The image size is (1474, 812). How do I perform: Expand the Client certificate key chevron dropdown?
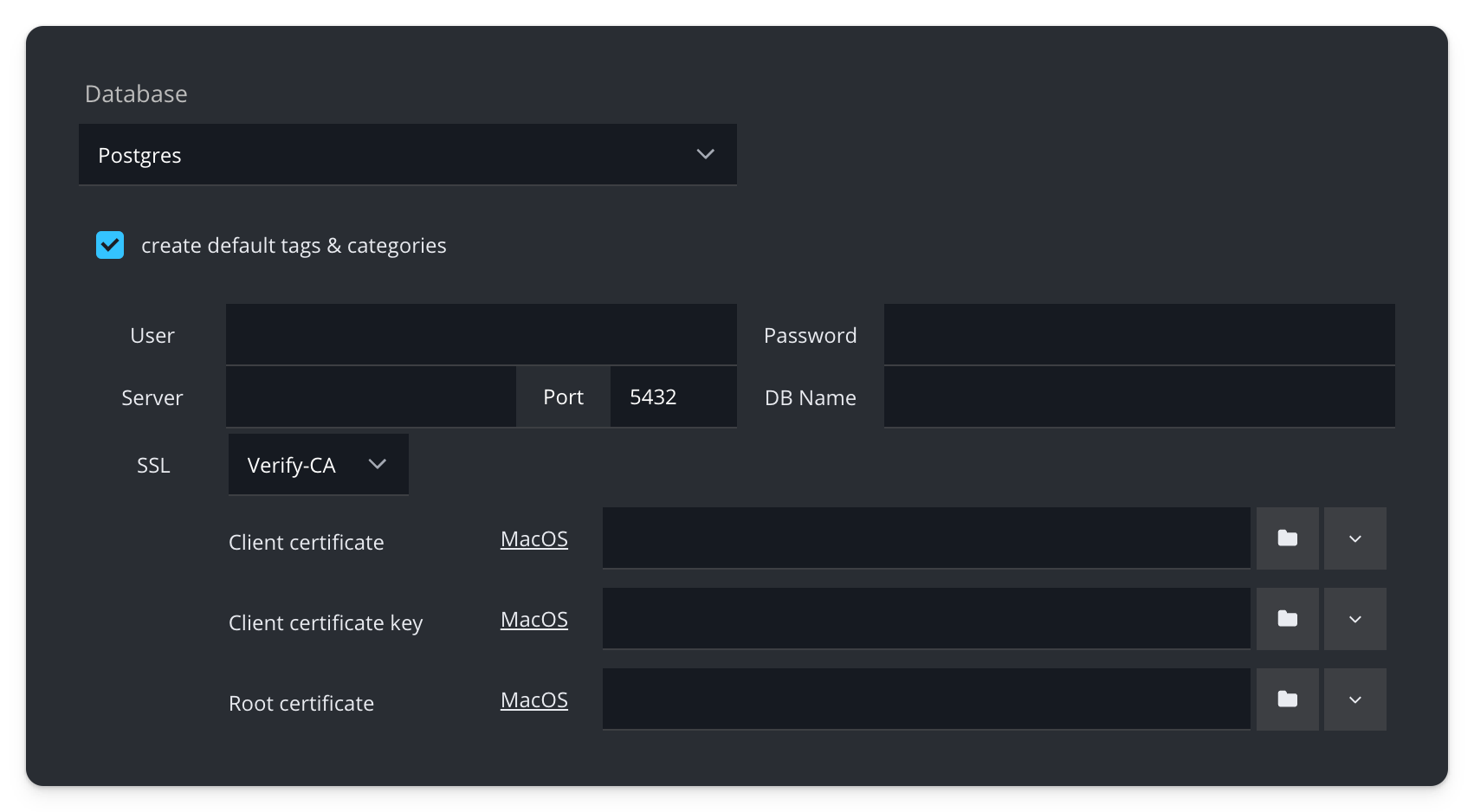1354,619
